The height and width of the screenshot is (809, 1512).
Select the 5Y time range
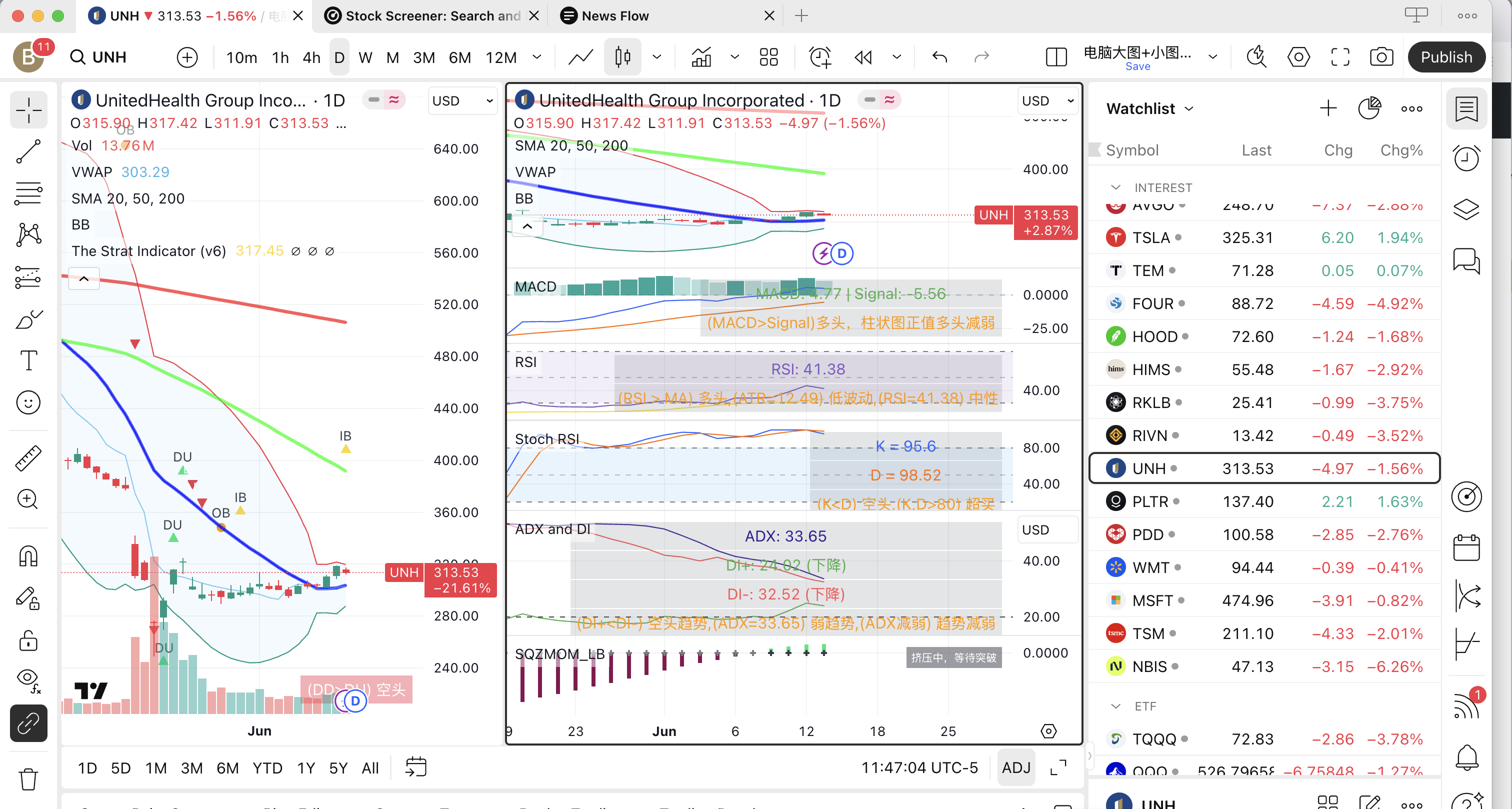337,767
